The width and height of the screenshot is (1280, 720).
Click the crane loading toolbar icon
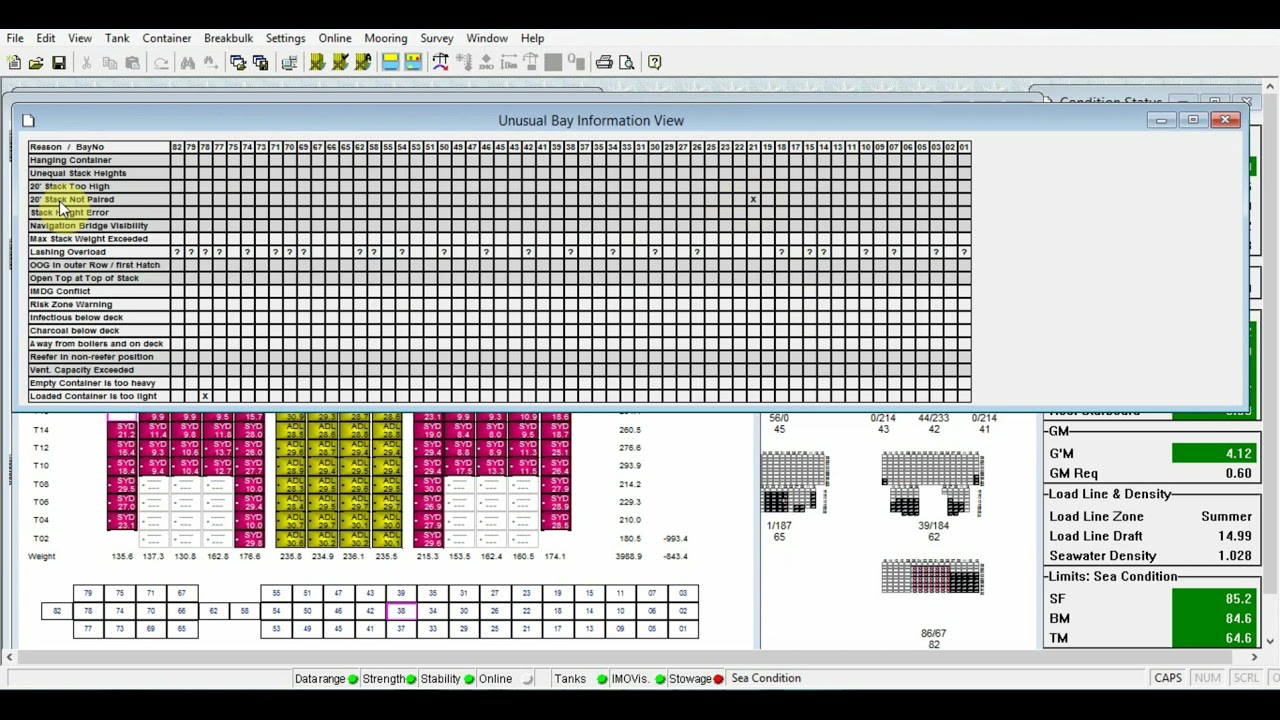click(441, 63)
